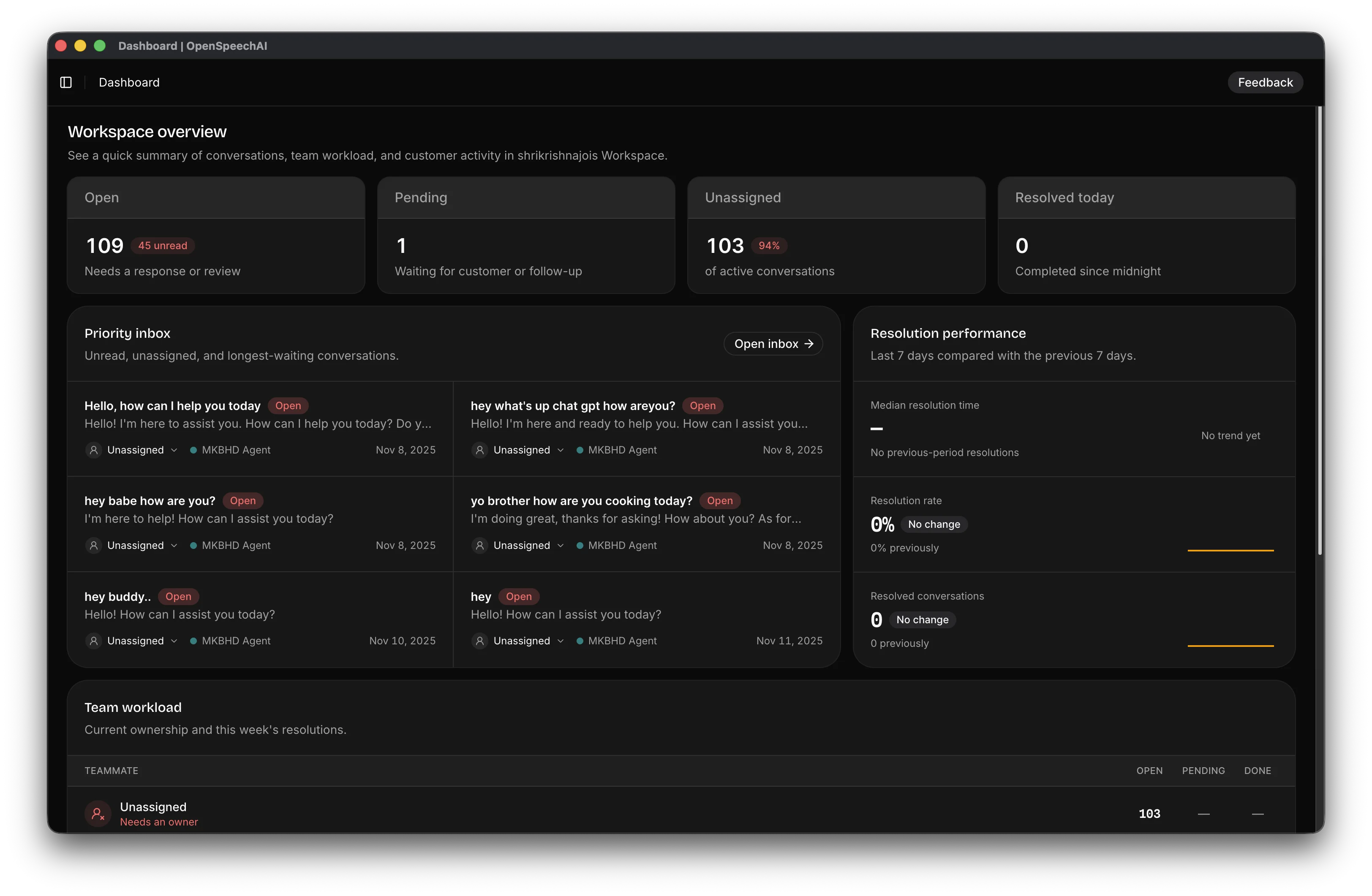The width and height of the screenshot is (1372, 896).
Task: Open 'yo brother how are you cooking today?' conversation
Action: pyautogui.click(x=647, y=524)
